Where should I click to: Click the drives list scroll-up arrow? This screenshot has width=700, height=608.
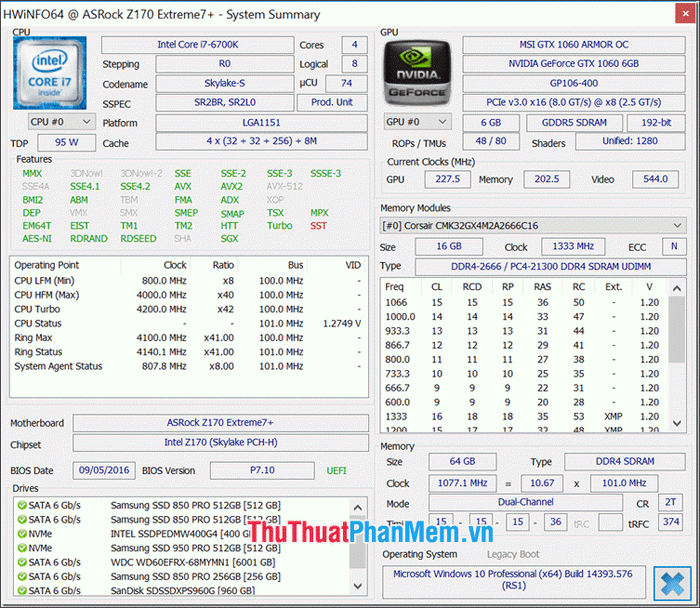358,508
